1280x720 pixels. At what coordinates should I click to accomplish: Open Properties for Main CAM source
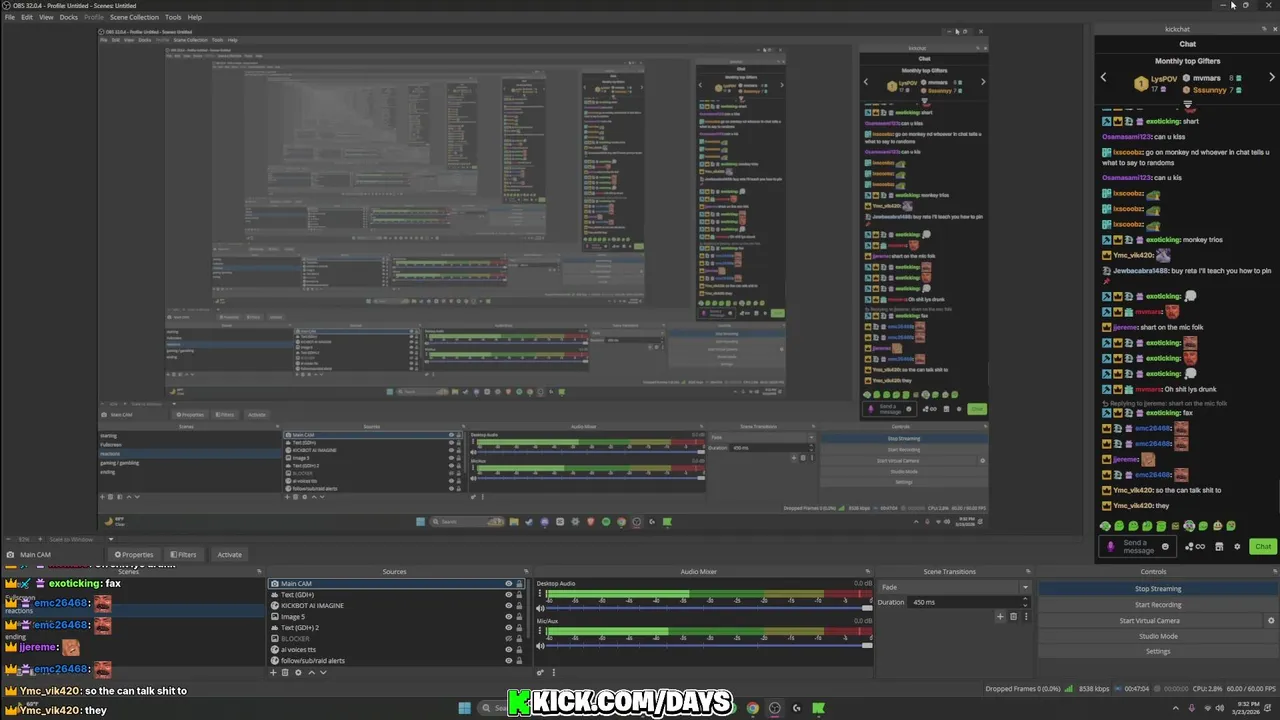coord(134,554)
